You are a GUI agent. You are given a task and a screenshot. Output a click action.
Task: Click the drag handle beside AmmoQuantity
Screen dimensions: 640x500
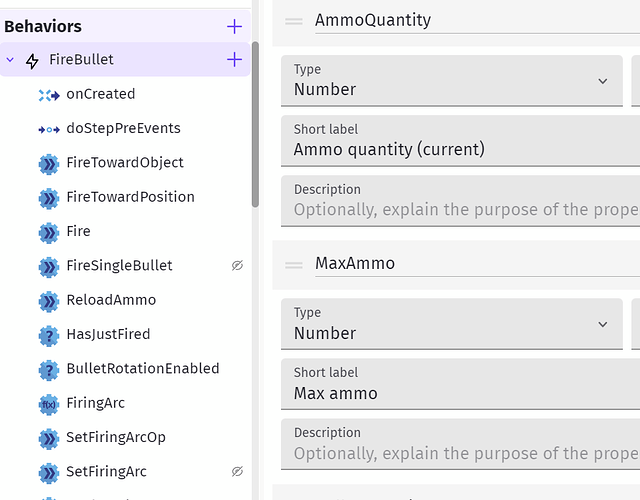[x=293, y=21]
